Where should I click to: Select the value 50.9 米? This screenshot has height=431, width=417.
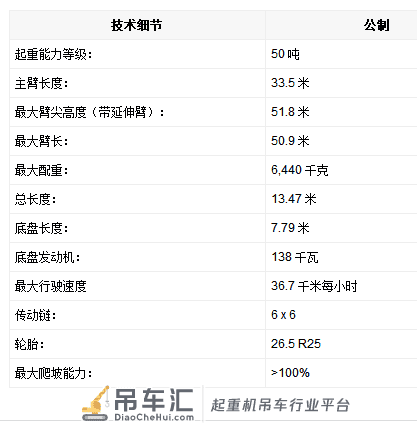pos(290,141)
